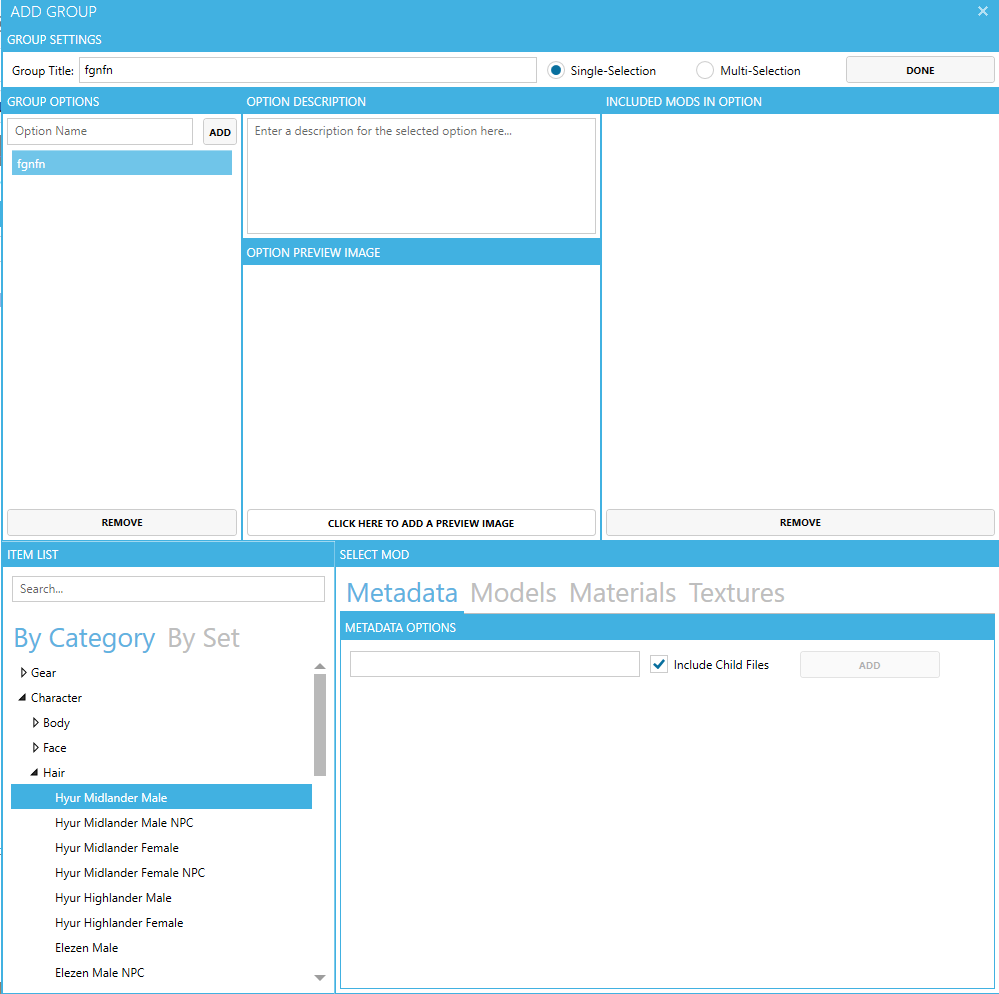Click ADD in Metadata Options
Viewport: 999px width, 994px height.
(870, 665)
